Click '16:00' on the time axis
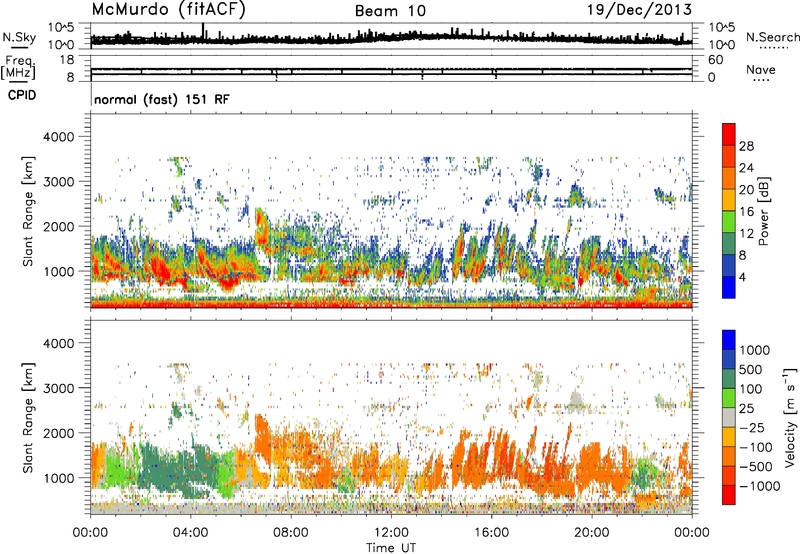The image size is (800, 554). pos(491,533)
